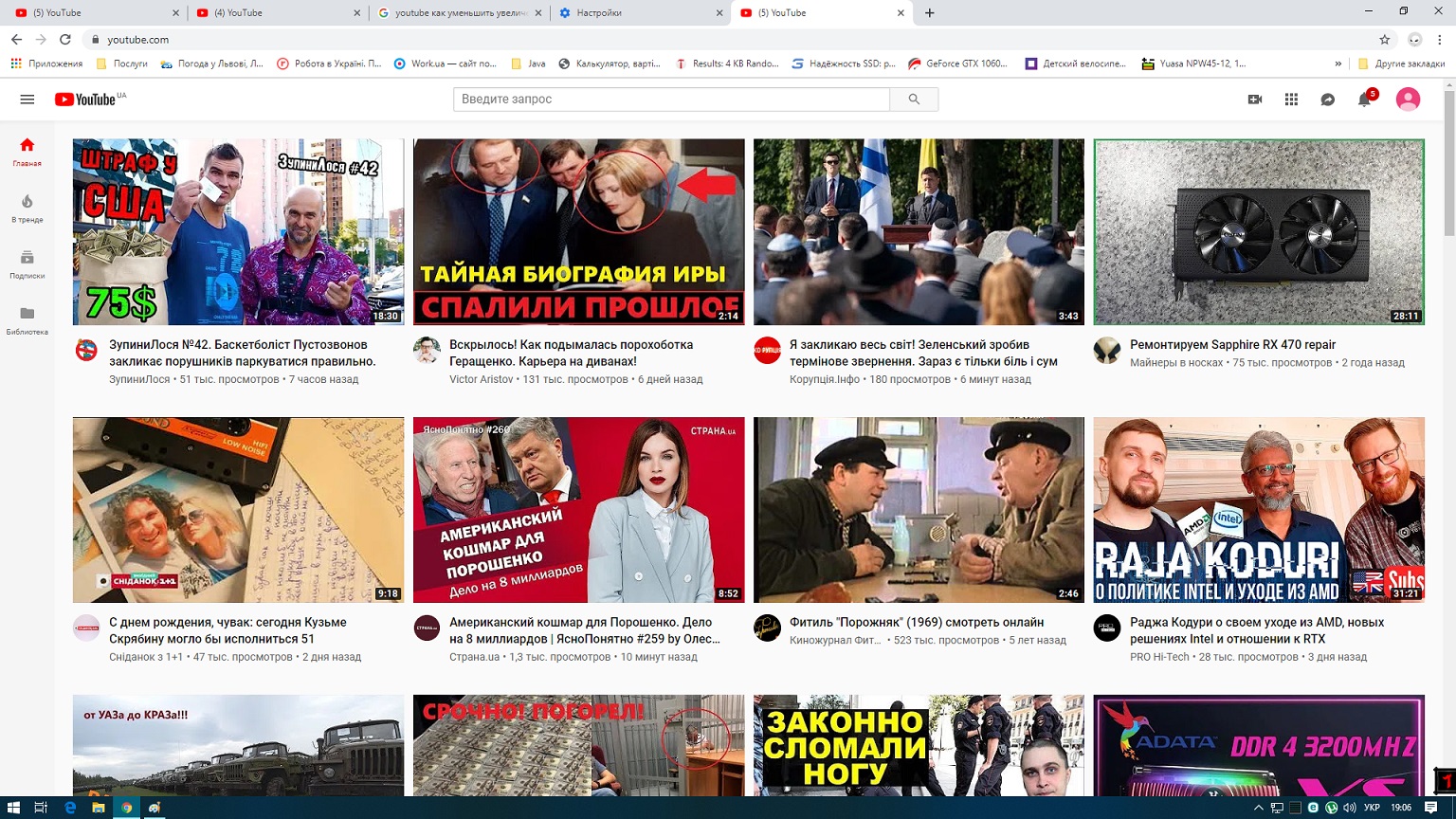The width and height of the screenshot is (1456, 819).
Task: Open Victor Aristov channel avatar
Action: (x=427, y=350)
